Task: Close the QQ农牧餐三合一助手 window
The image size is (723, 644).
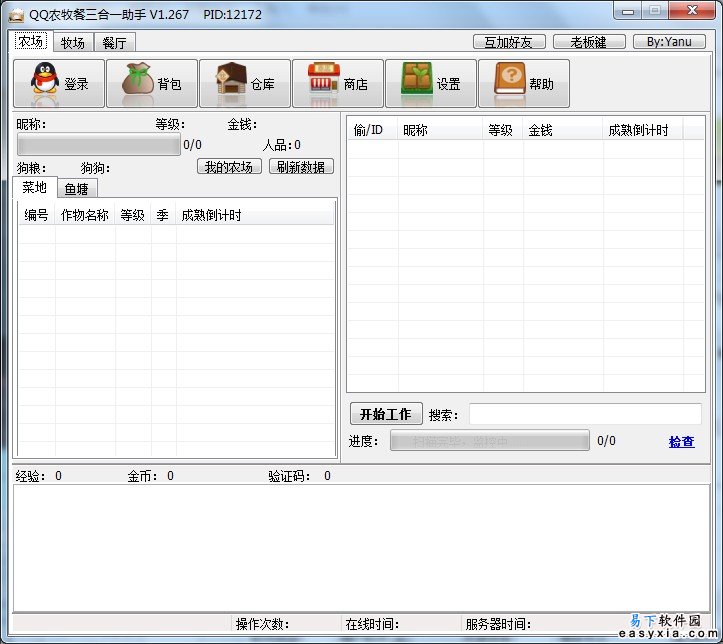Action: click(x=692, y=11)
